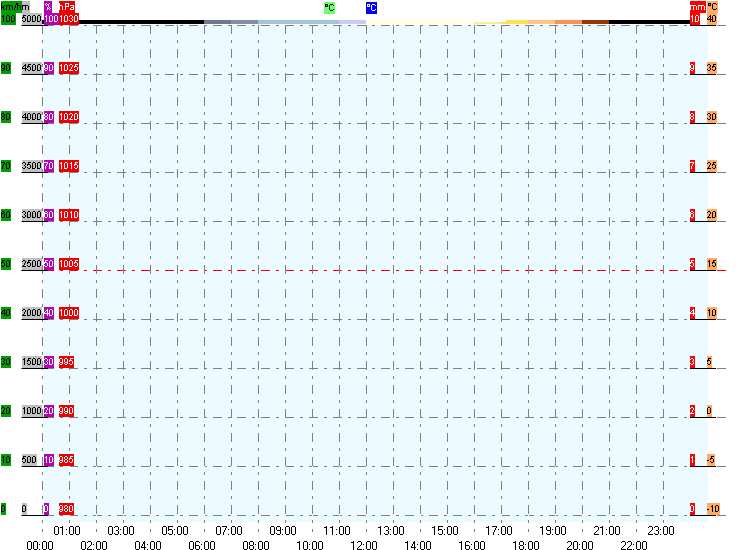
Task: Click the 990 hPa scale label
Action: [x=66, y=411]
